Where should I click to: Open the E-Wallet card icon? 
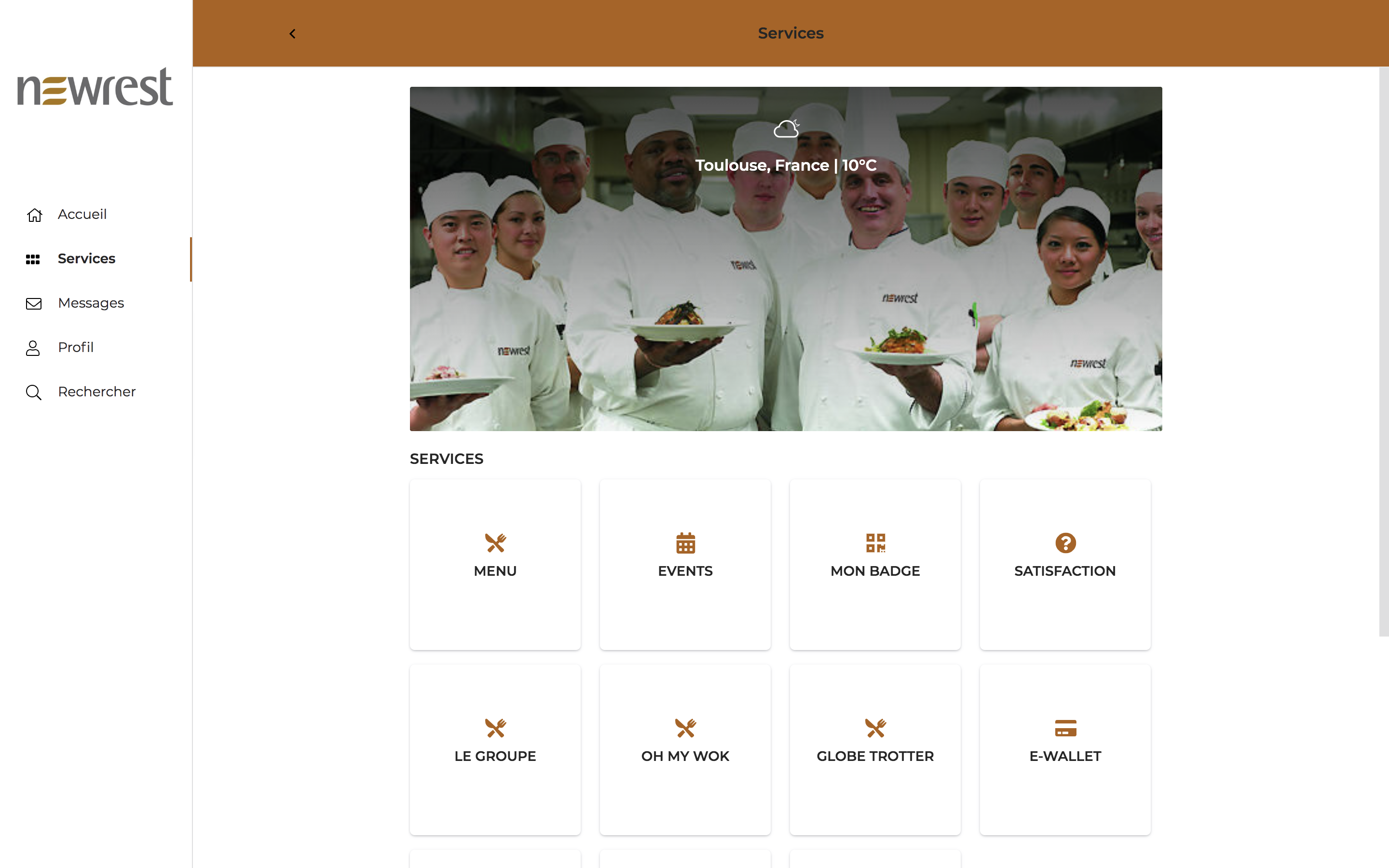click(x=1065, y=728)
